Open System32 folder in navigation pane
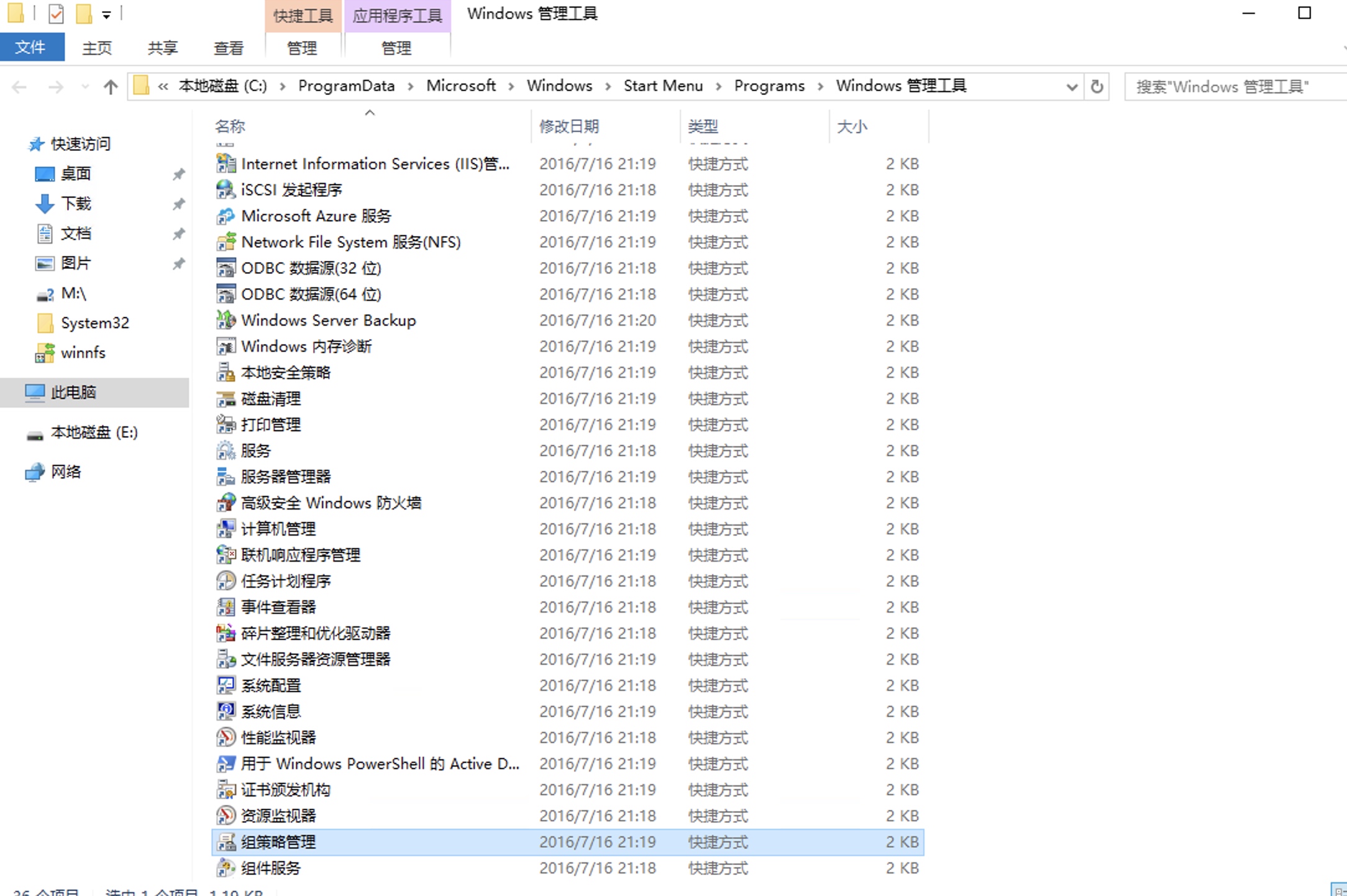Image resolution: width=1347 pixels, height=896 pixels. click(x=94, y=322)
